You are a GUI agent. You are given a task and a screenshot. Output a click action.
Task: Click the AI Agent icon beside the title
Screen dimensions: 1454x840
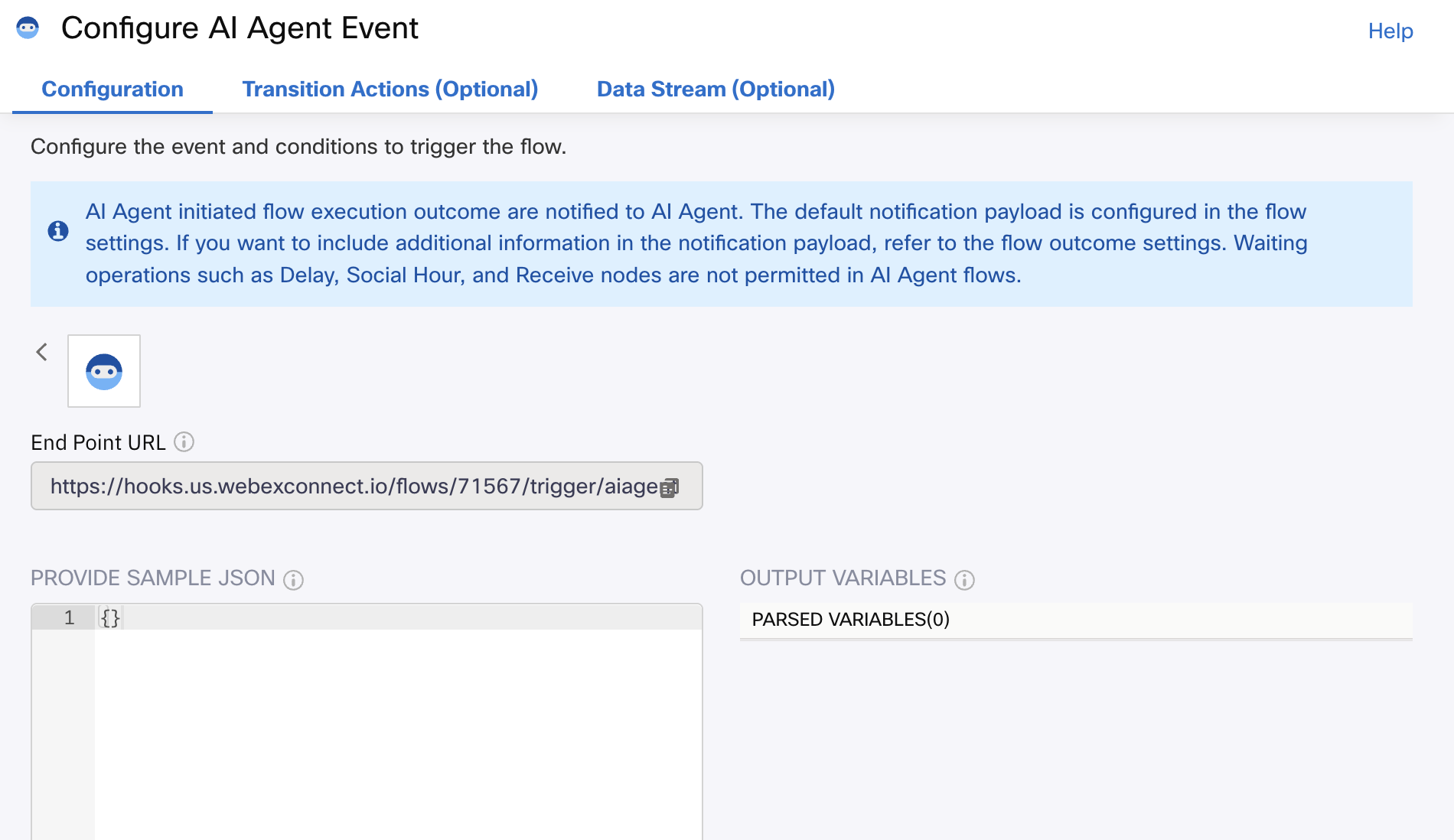28,28
